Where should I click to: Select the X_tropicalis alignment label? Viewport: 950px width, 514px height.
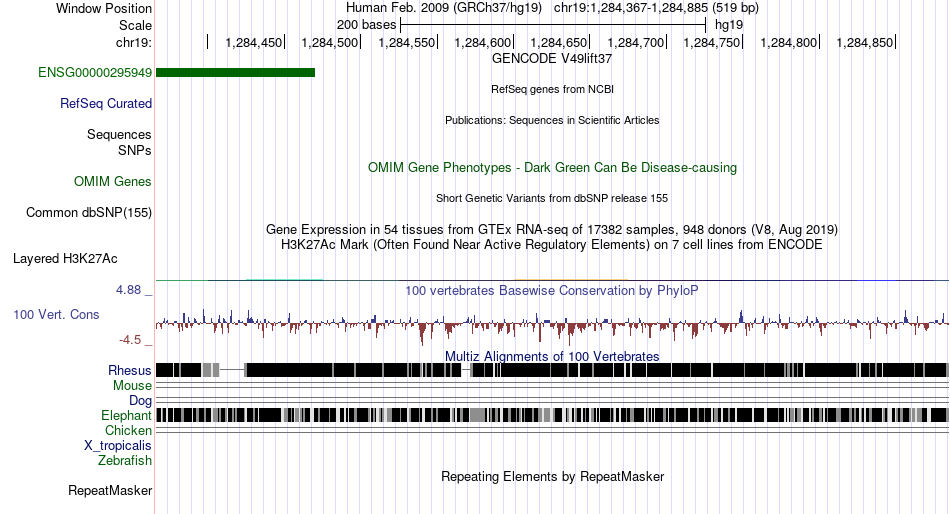point(118,446)
